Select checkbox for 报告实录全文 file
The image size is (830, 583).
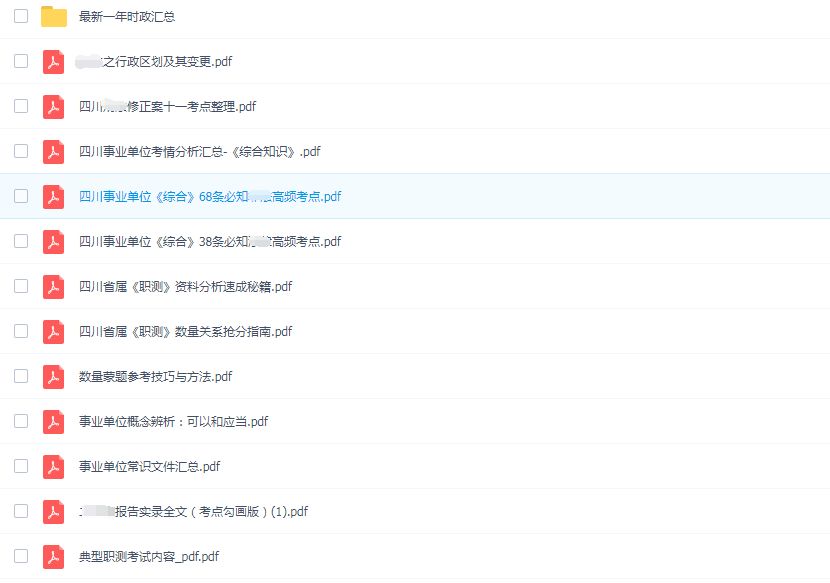[21, 511]
